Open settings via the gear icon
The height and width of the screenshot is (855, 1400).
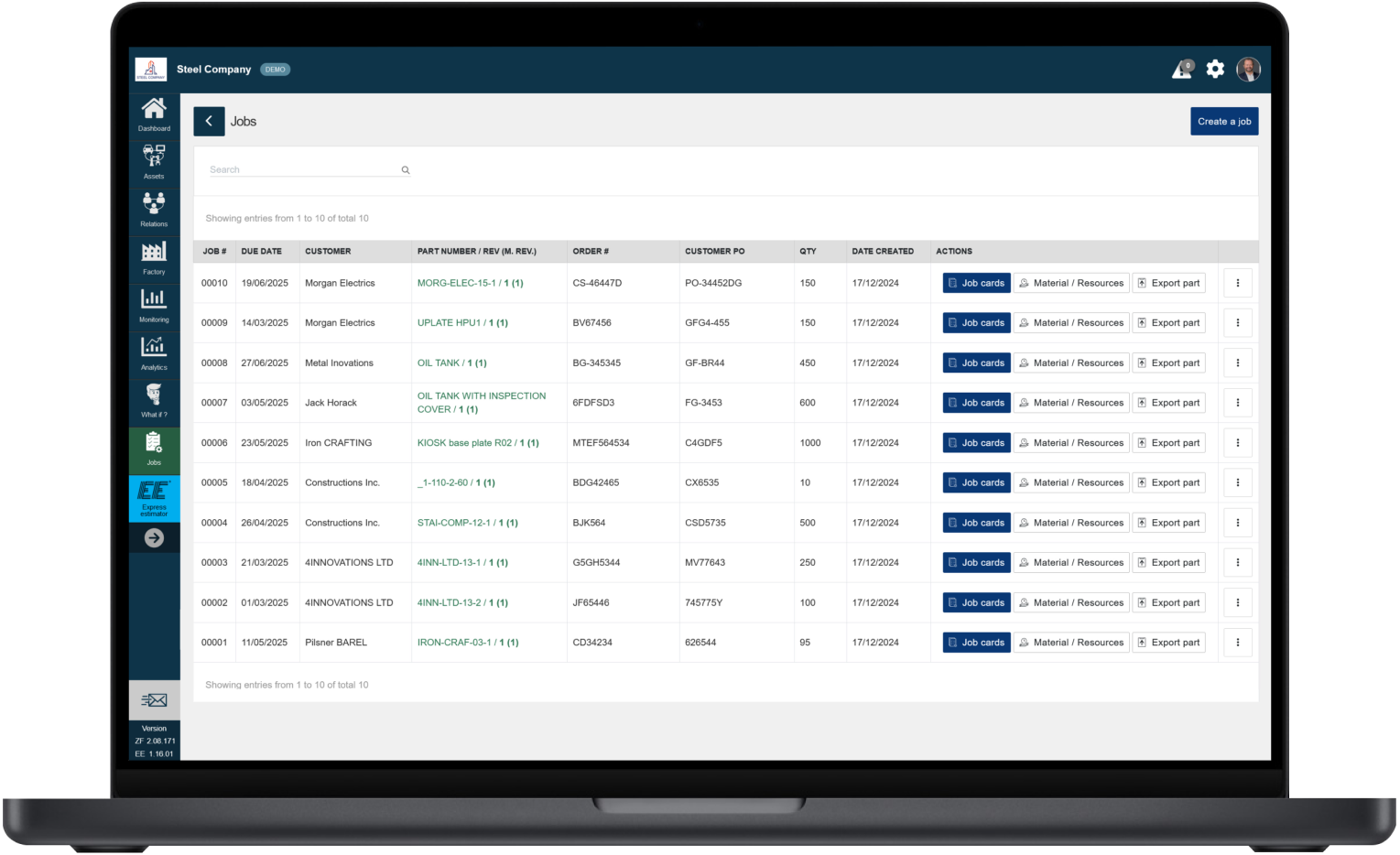coord(1215,70)
